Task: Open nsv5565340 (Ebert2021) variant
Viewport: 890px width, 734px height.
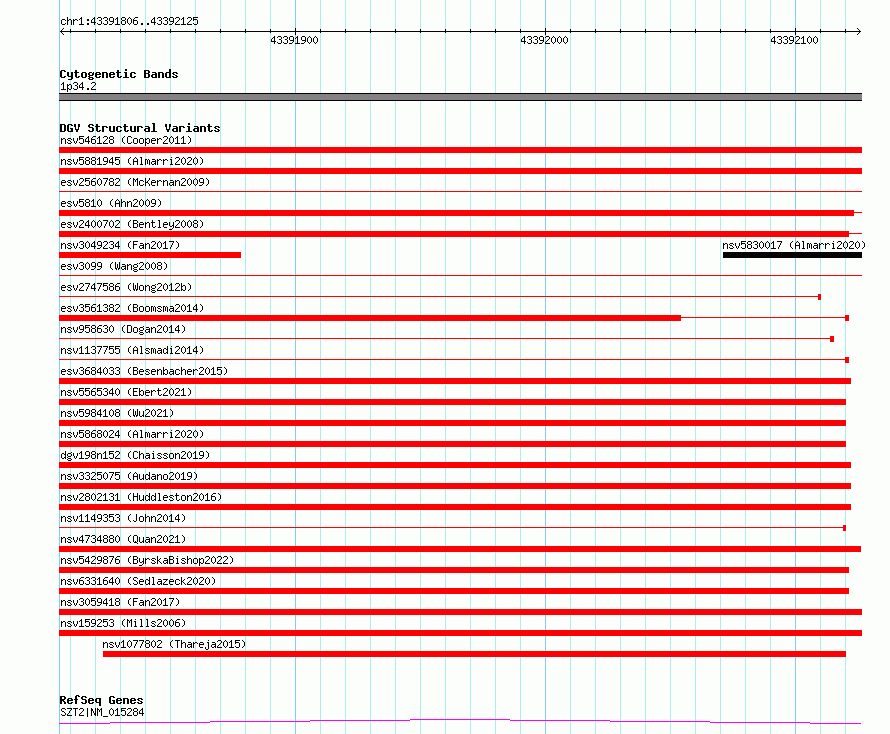Action: [126, 392]
